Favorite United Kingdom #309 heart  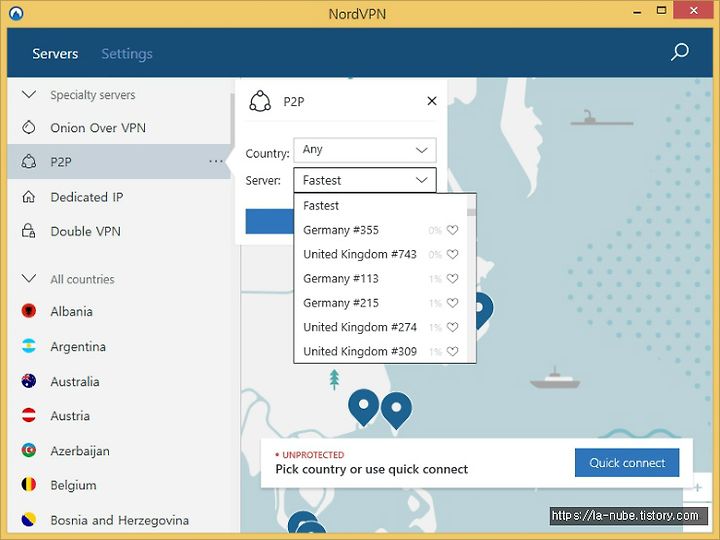(x=453, y=351)
